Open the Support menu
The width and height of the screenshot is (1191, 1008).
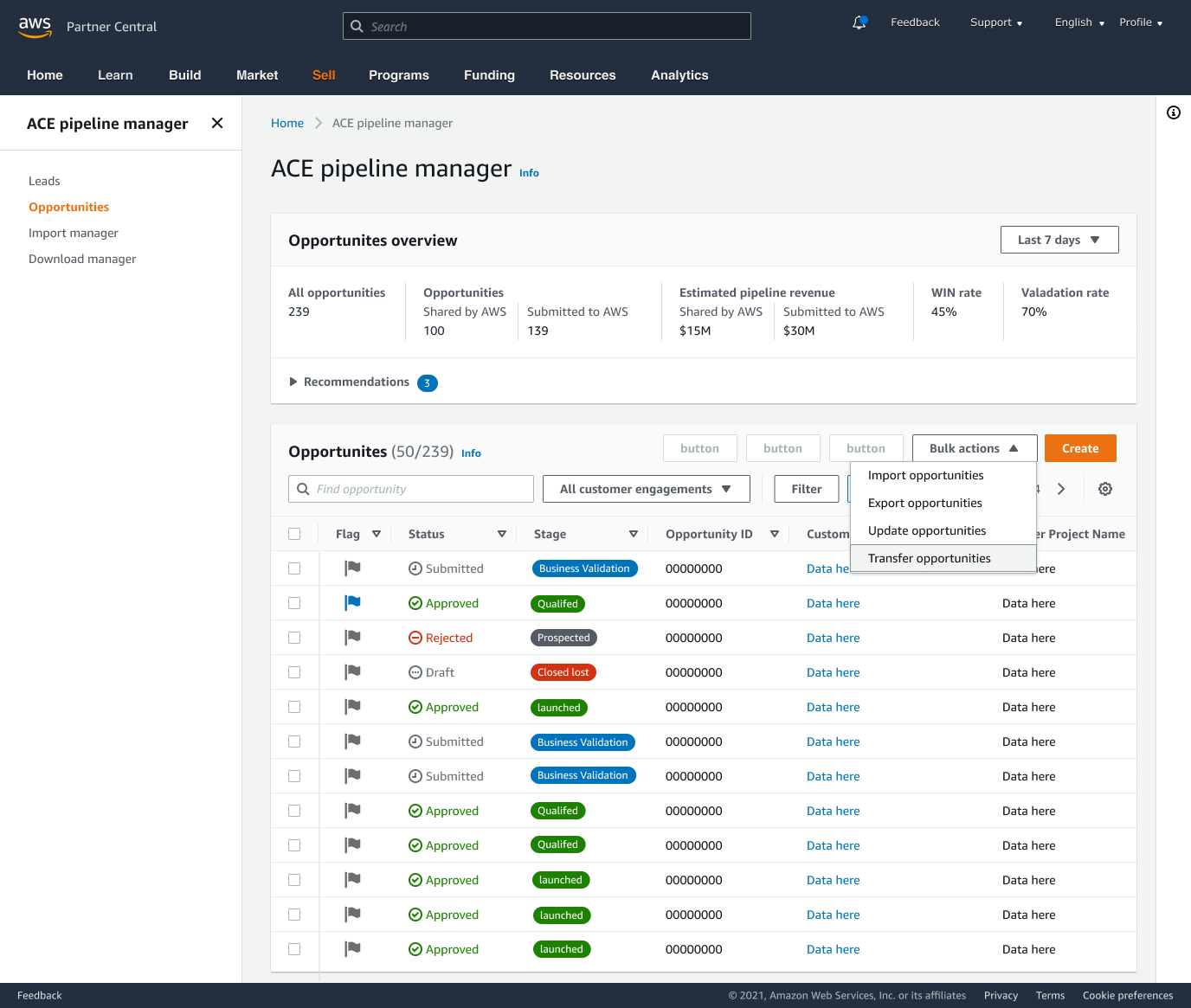996,22
